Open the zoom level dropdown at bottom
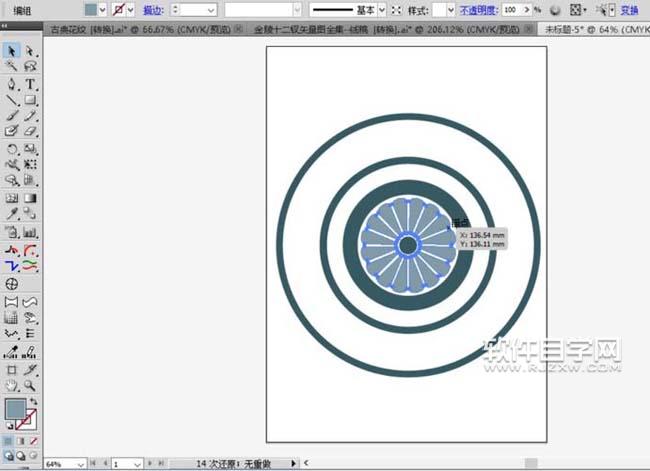The image size is (650, 471). pyautogui.click(x=81, y=464)
